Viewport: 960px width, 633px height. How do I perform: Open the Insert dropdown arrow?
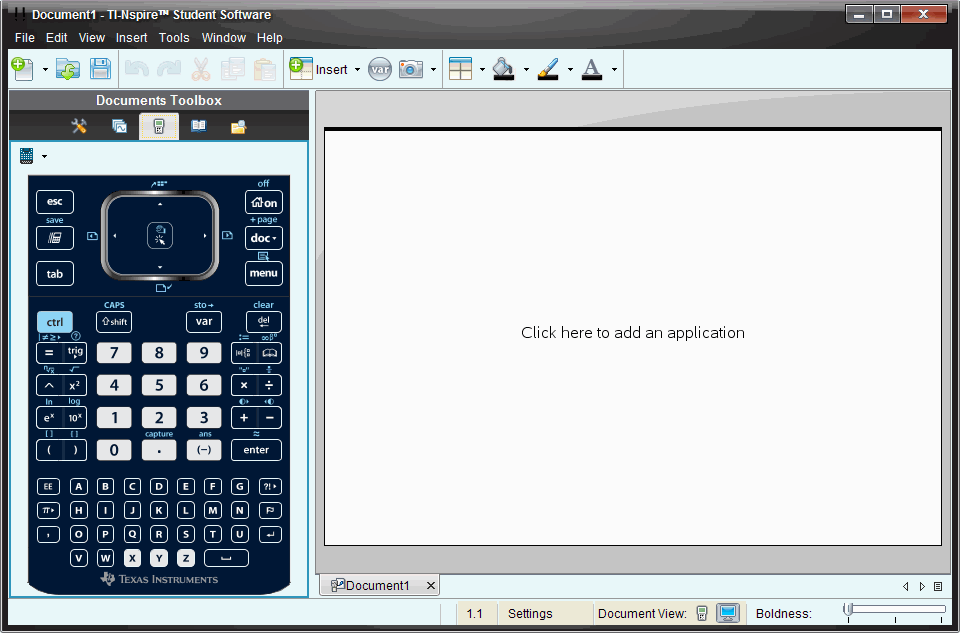357,69
